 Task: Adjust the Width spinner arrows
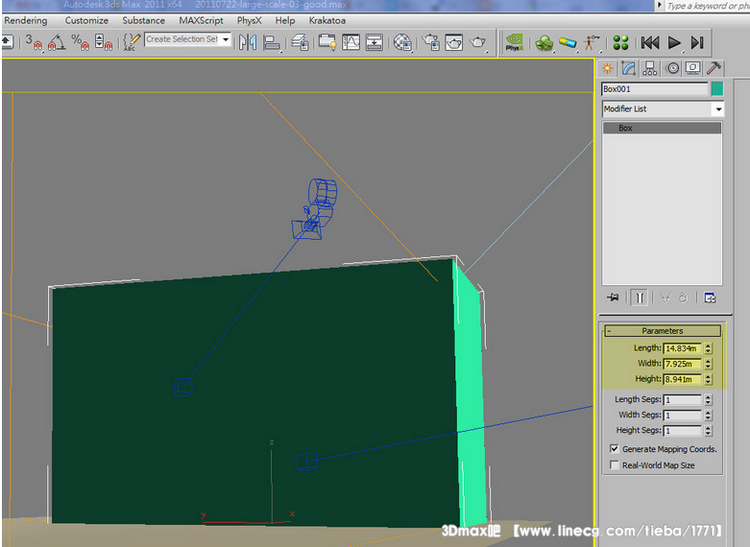(708, 363)
